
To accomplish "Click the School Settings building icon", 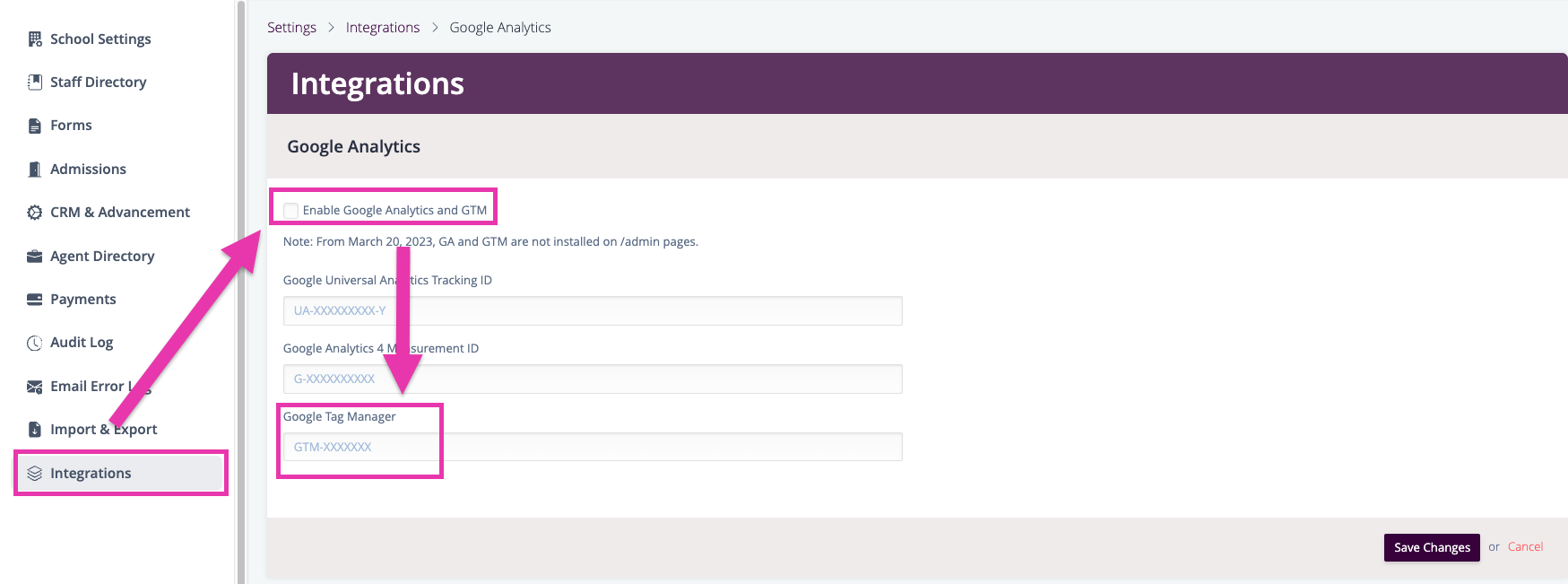I will [35, 39].
